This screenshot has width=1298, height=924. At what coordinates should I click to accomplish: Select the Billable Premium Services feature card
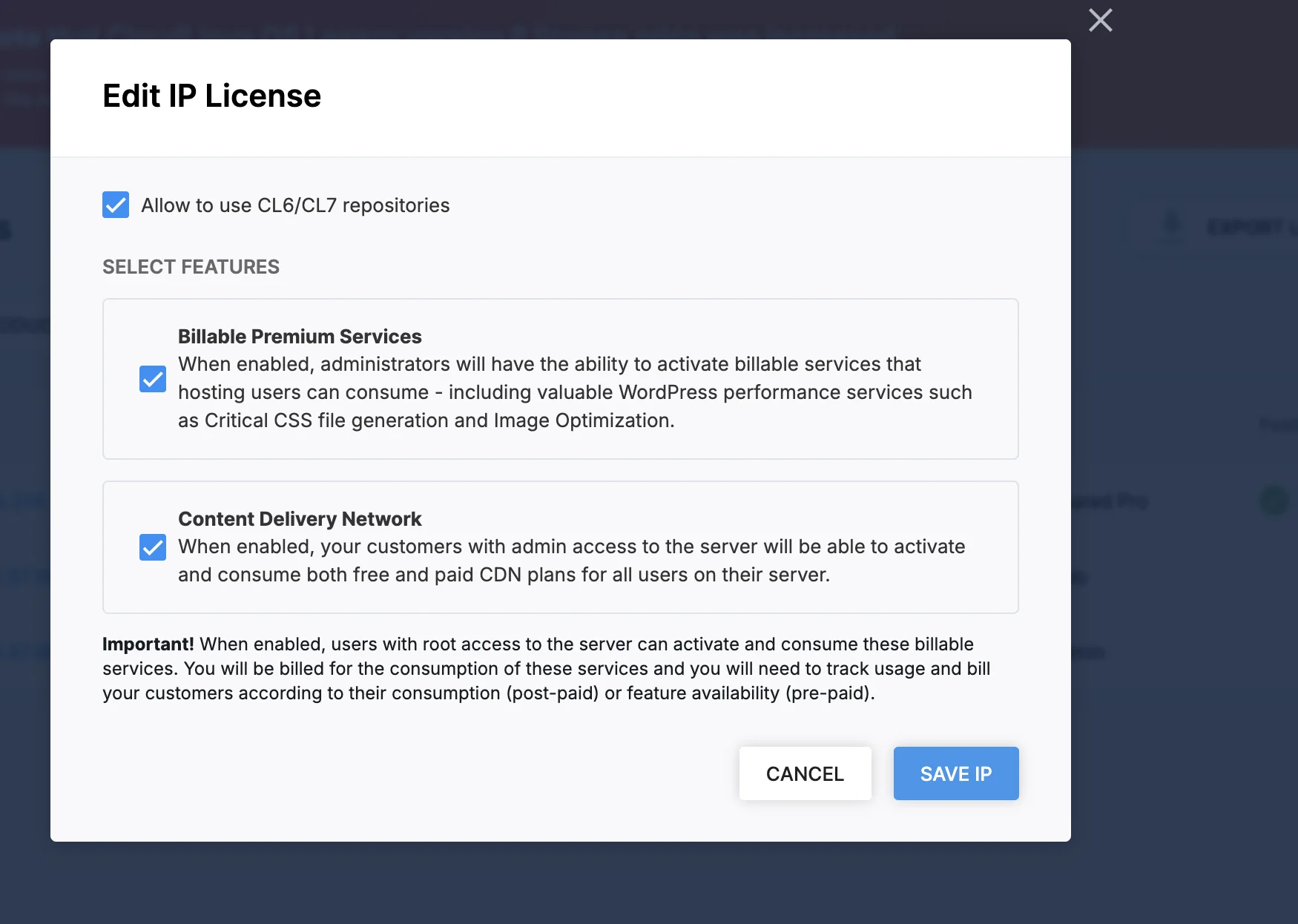(560, 379)
